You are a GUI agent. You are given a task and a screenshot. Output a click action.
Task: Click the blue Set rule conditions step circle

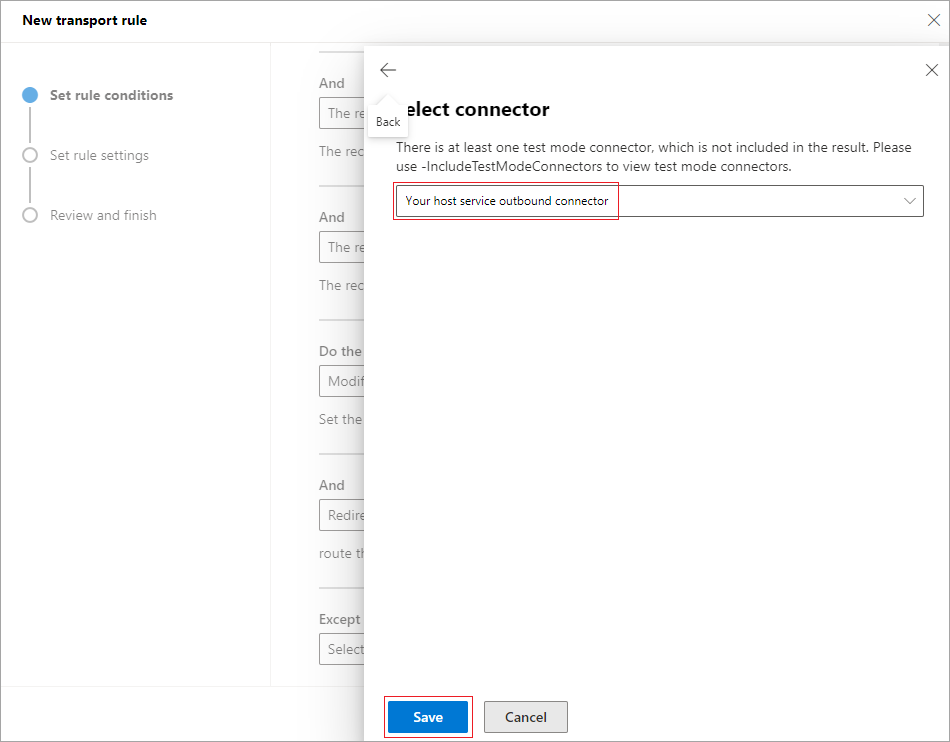(x=30, y=96)
